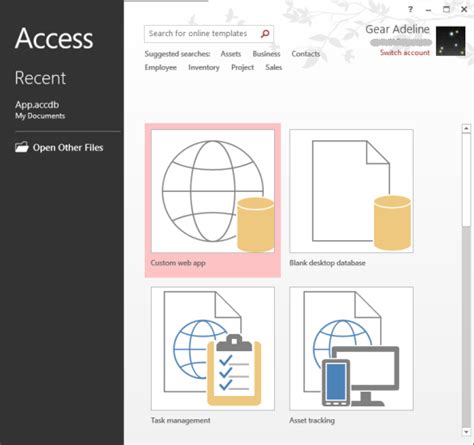Image resolution: width=474 pixels, height=445 pixels.
Task: Click the Sales suggested search
Action: pos(274,68)
